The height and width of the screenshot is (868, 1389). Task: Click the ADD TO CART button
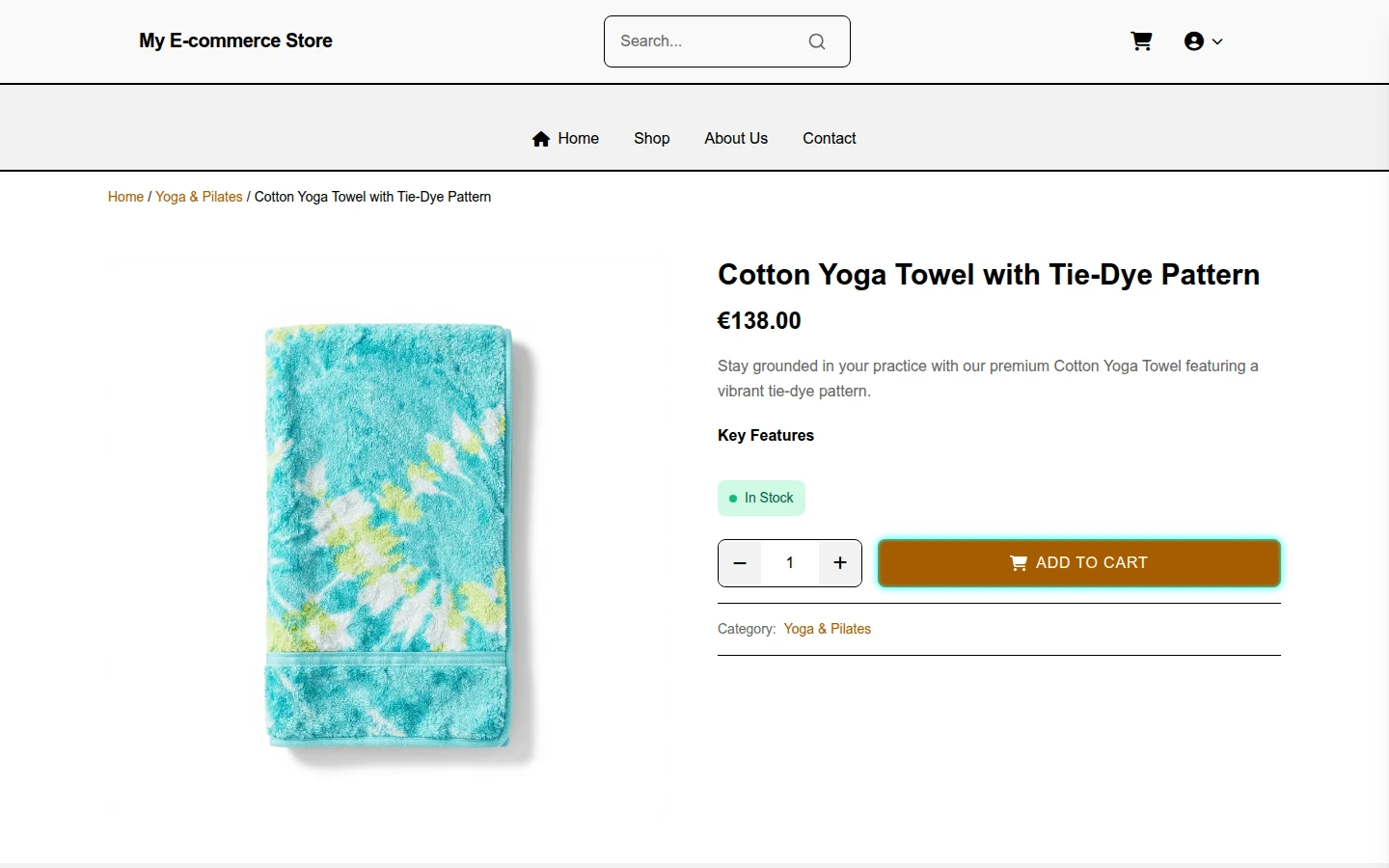pos(1079,563)
